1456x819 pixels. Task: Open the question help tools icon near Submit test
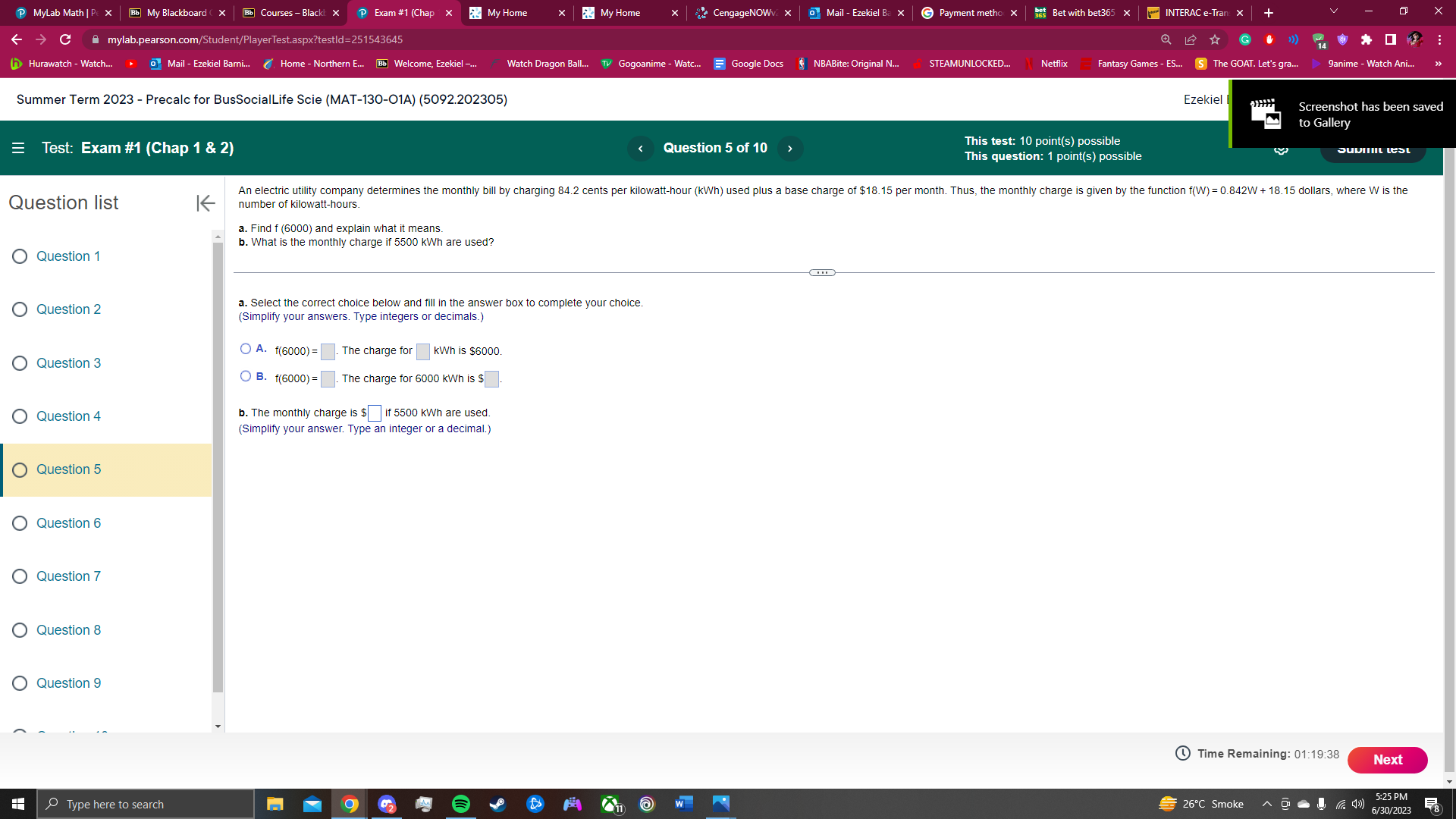[x=1282, y=149]
